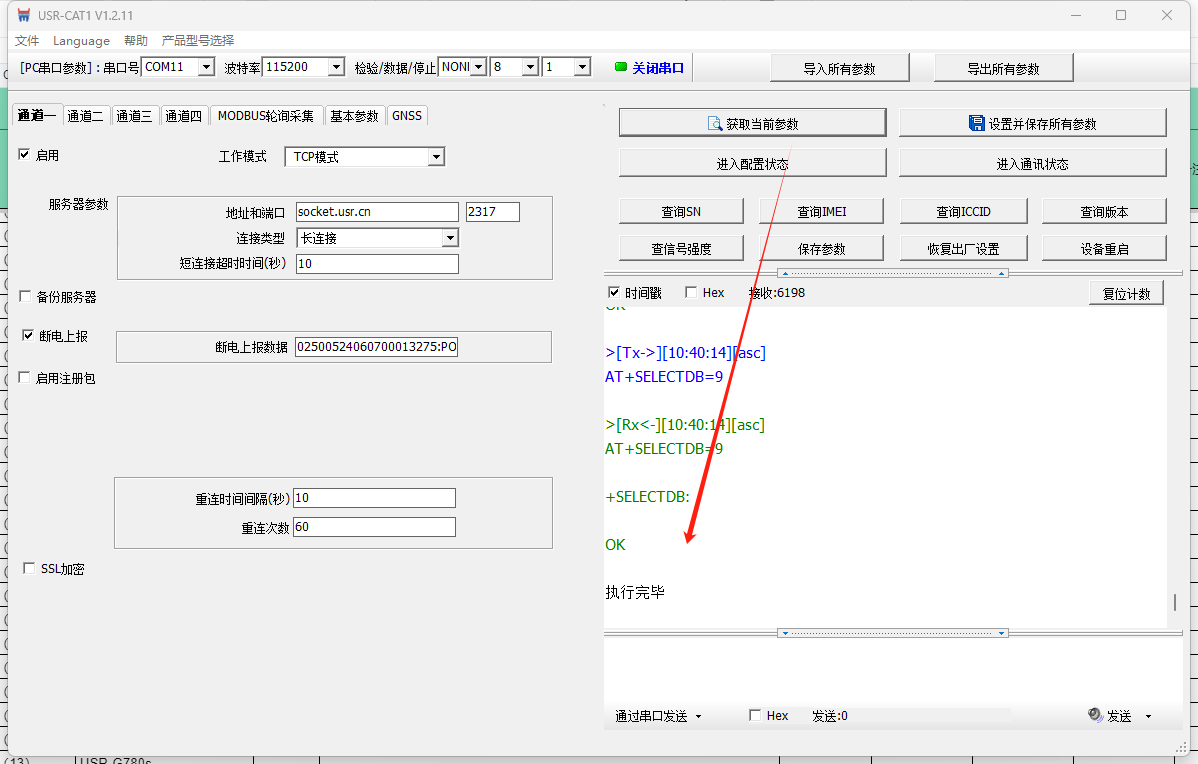Image resolution: width=1198 pixels, height=764 pixels.
Task: Open the 产品型号选择 menu
Action: coord(198,41)
